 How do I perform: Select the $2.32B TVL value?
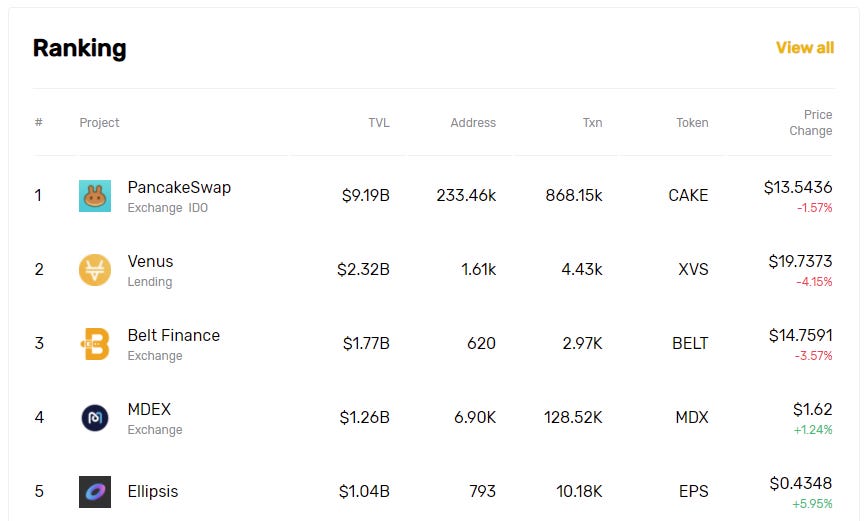tap(363, 270)
